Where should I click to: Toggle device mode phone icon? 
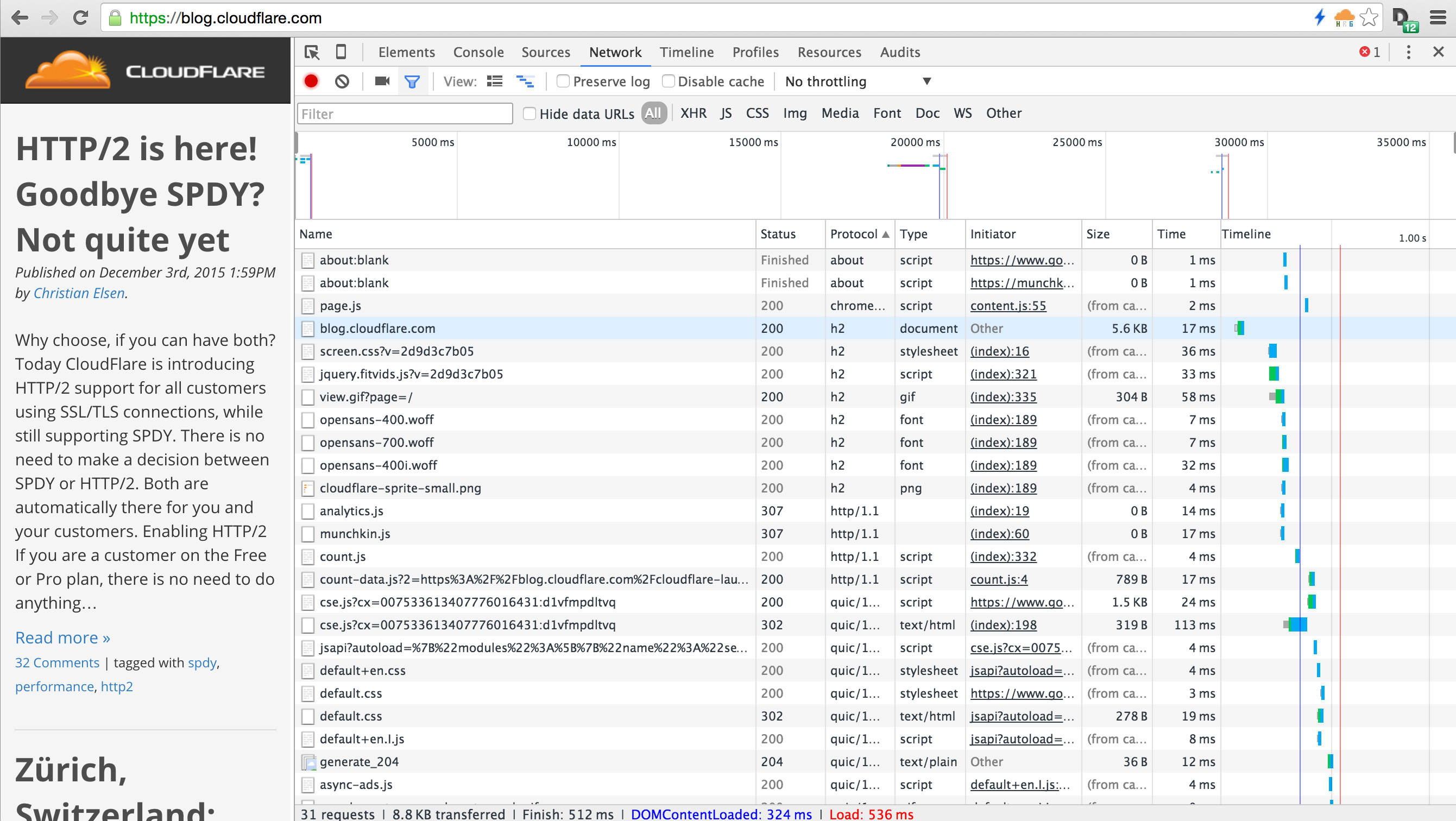click(341, 52)
